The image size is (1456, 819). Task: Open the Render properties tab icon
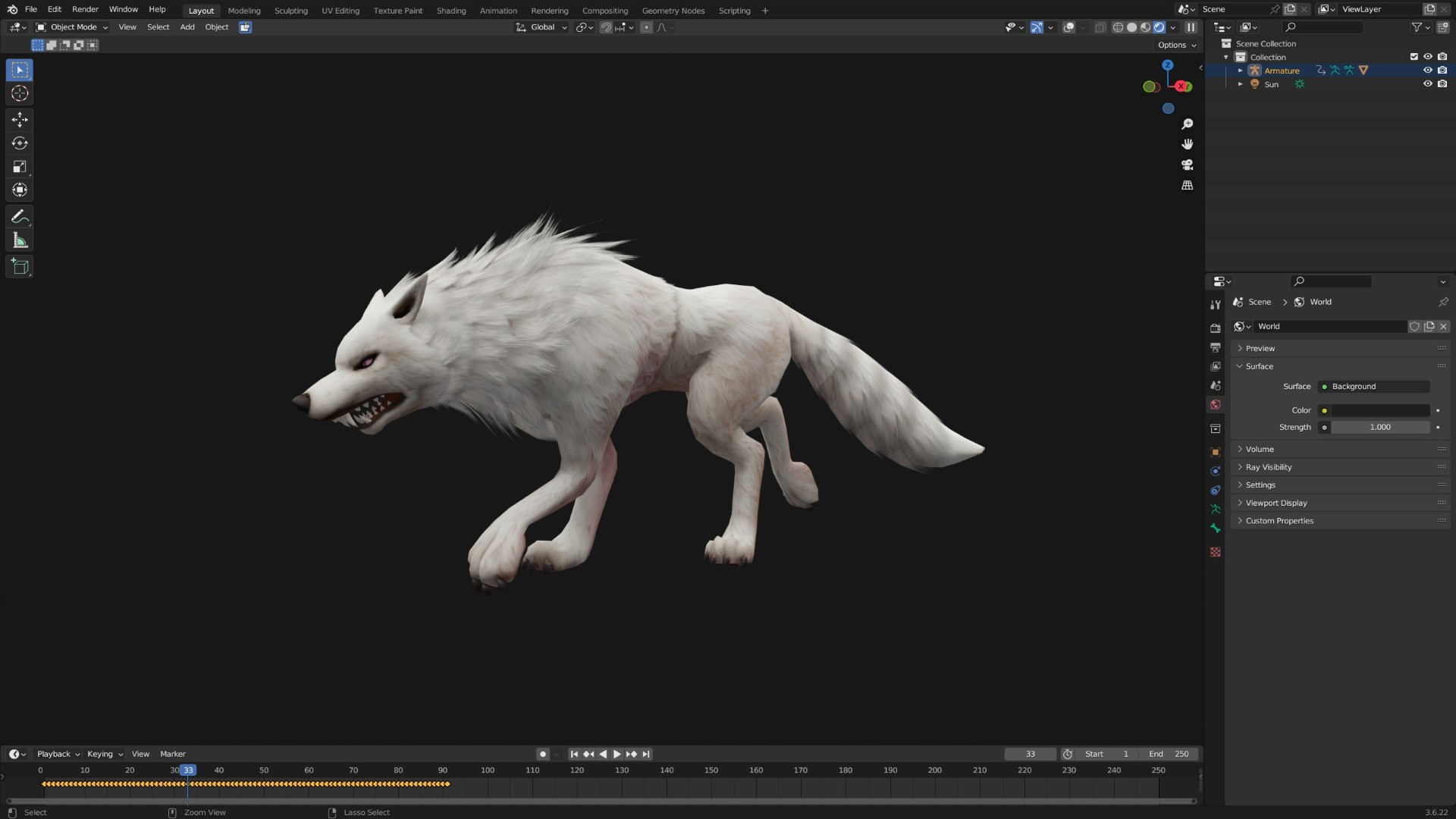click(x=1216, y=328)
